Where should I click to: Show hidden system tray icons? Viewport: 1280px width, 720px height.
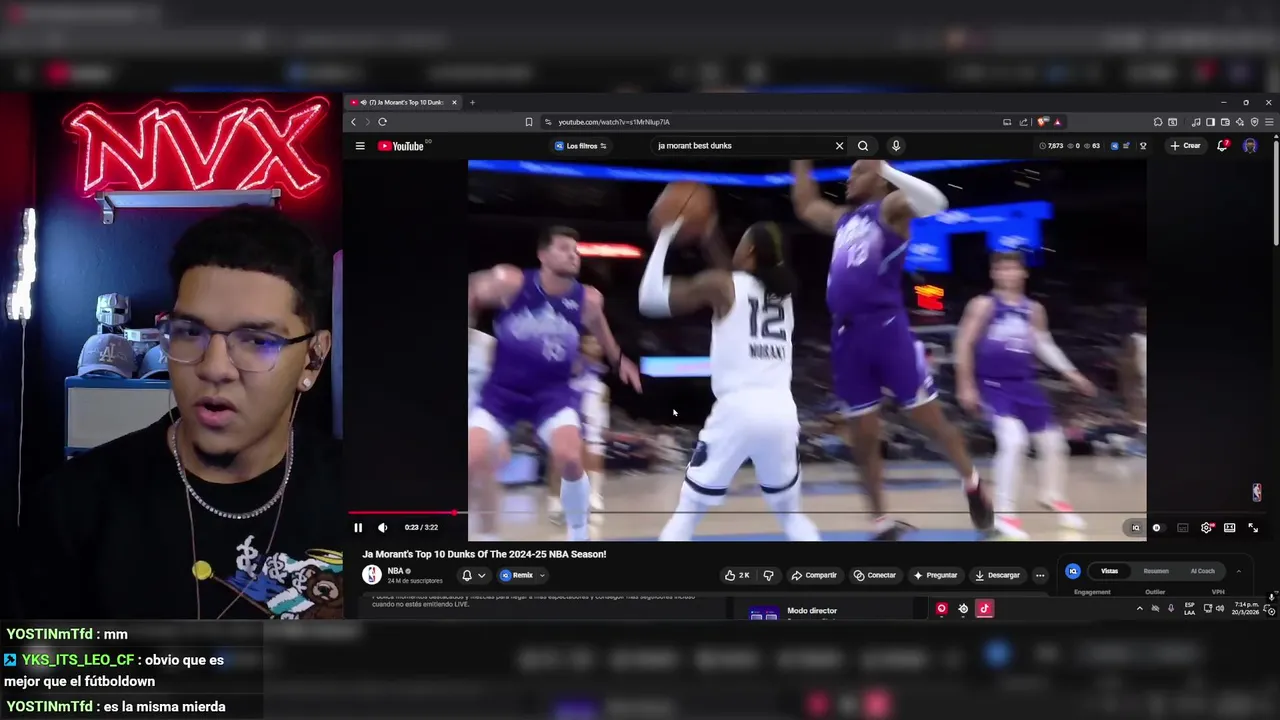1139,608
